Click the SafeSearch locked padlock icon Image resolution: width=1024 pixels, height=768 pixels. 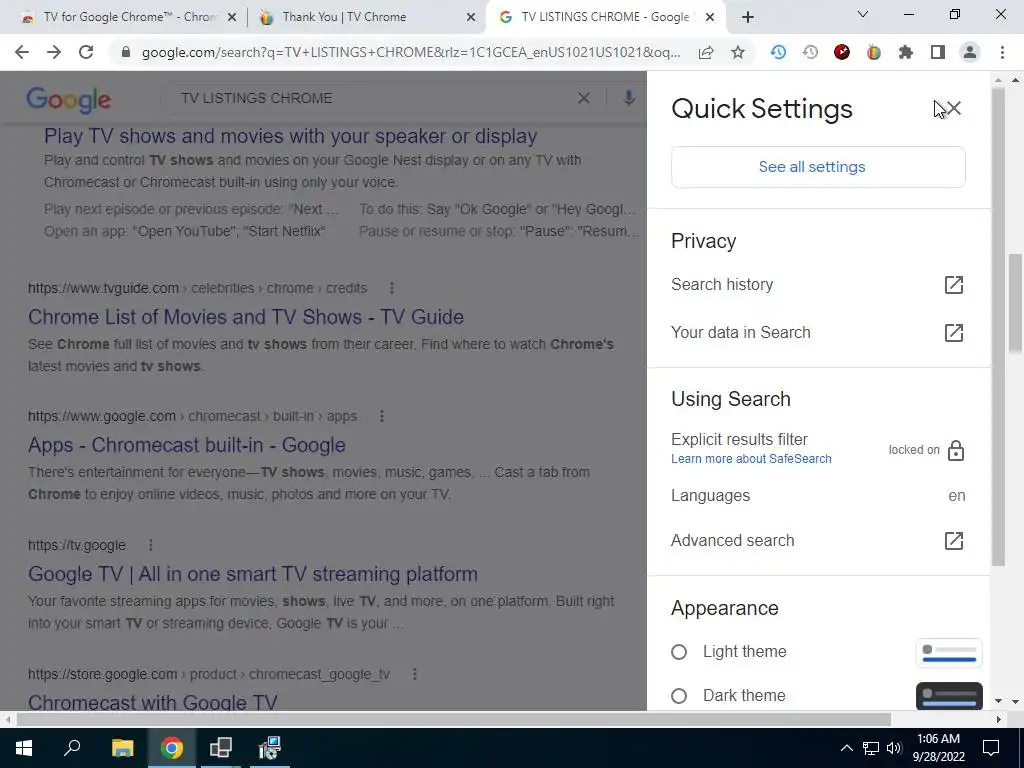[955, 450]
